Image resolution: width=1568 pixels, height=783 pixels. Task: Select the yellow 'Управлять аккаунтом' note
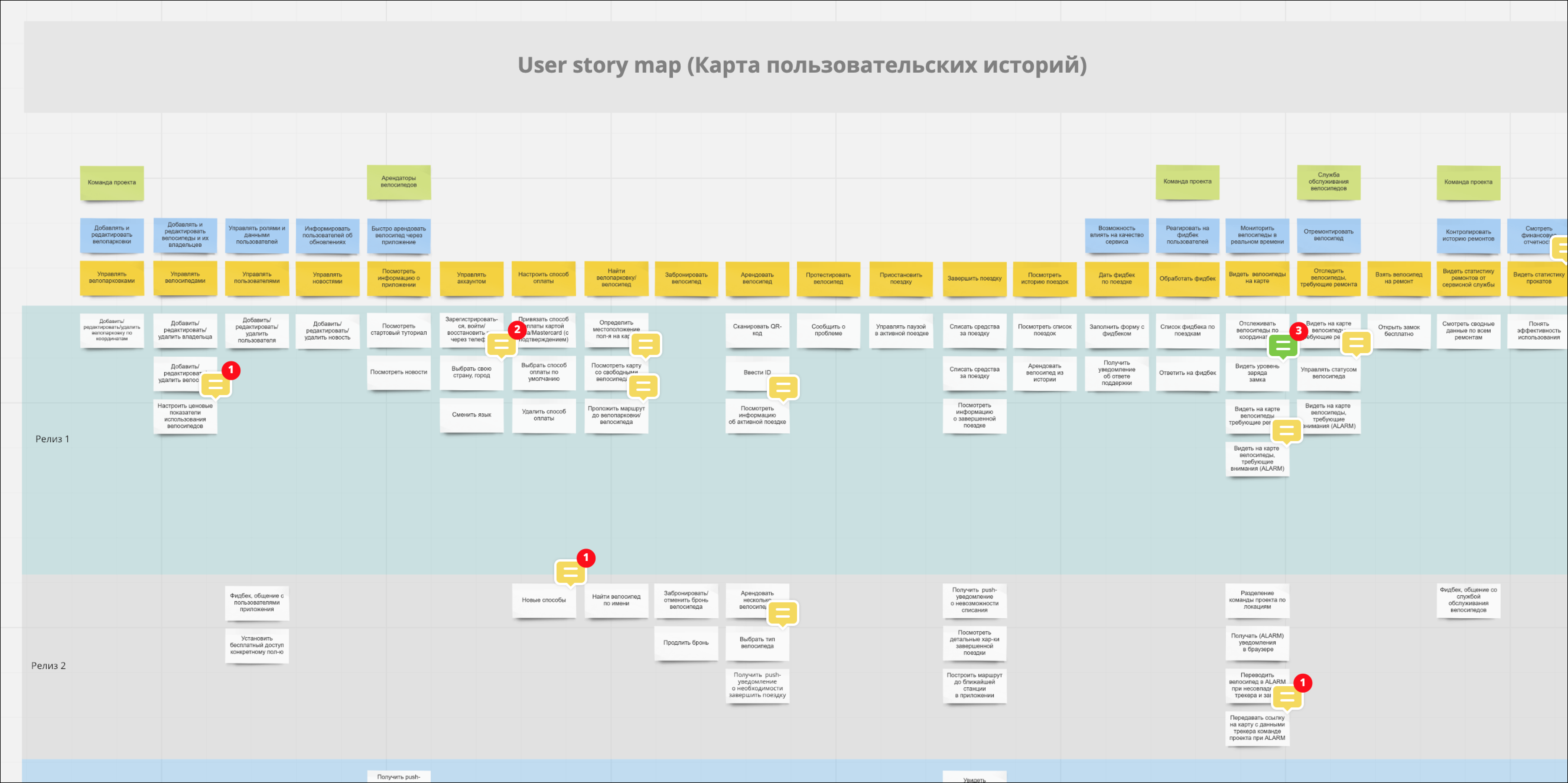472,279
